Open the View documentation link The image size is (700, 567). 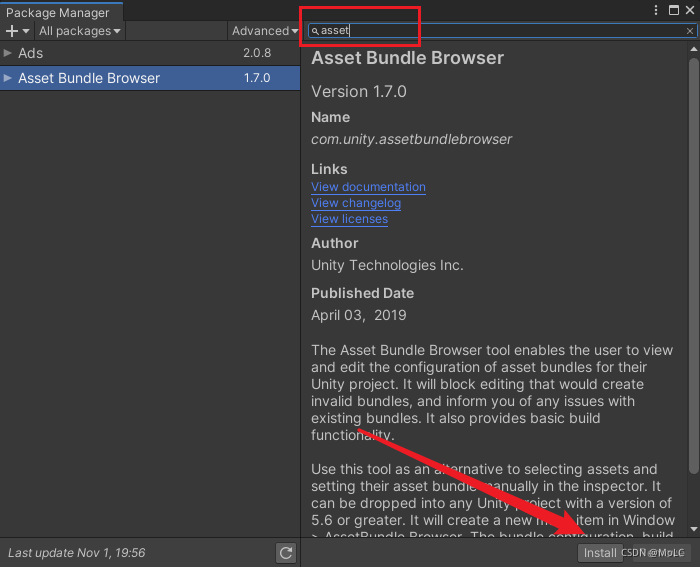point(368,187)
